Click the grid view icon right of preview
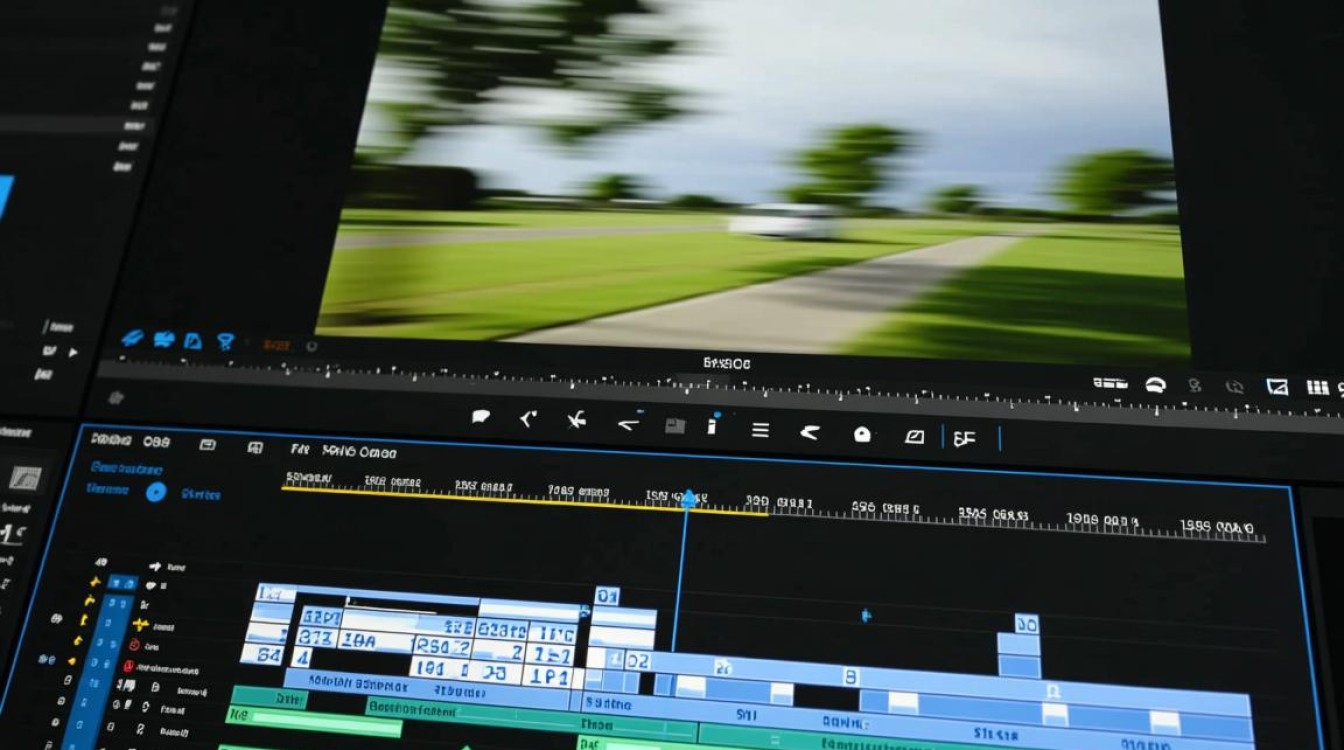Screen dimensions: 1344x750 click(1317, 388)
